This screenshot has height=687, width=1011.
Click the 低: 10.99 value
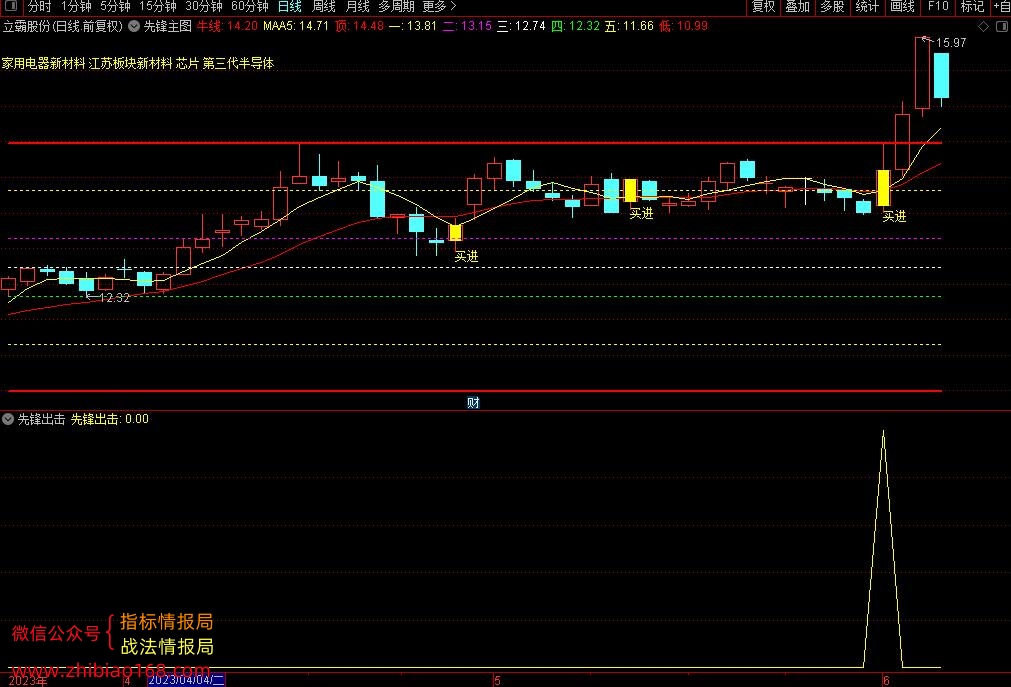(683, 26)
